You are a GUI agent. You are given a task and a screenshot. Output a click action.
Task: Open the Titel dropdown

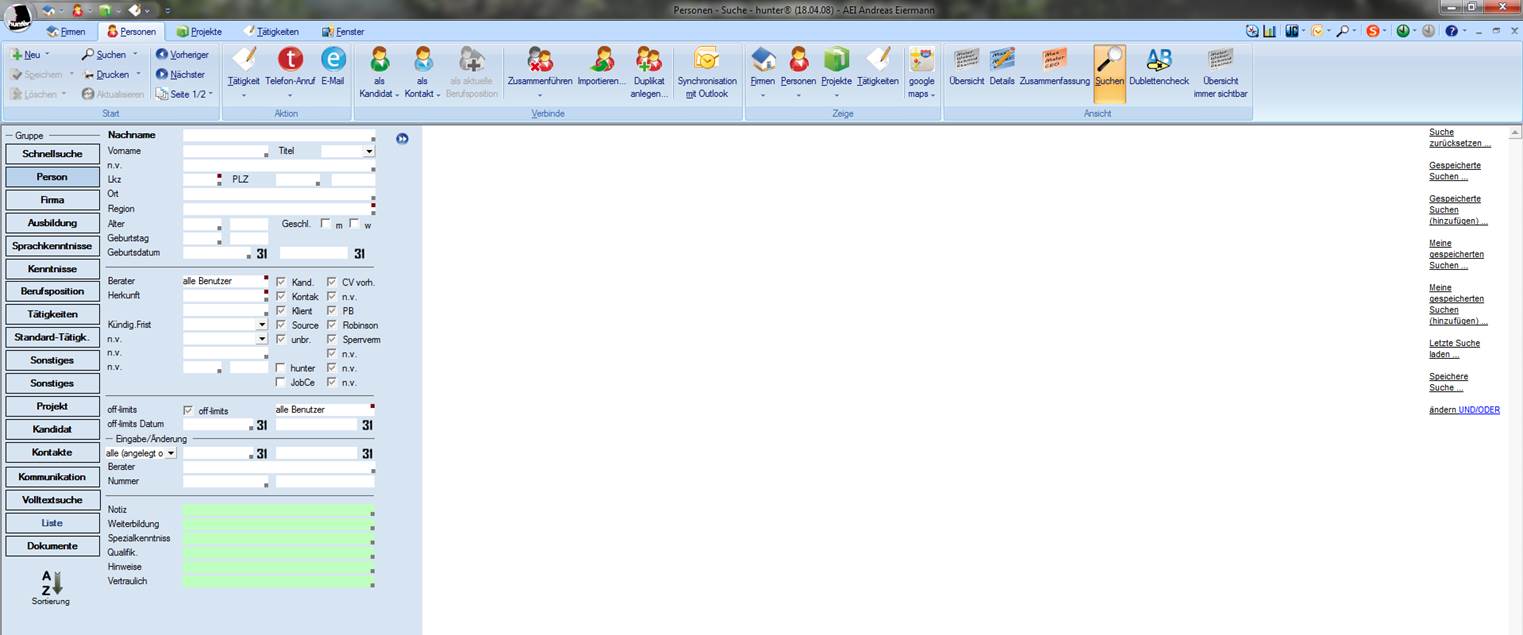pyautogui.click(x=369, y=151)
